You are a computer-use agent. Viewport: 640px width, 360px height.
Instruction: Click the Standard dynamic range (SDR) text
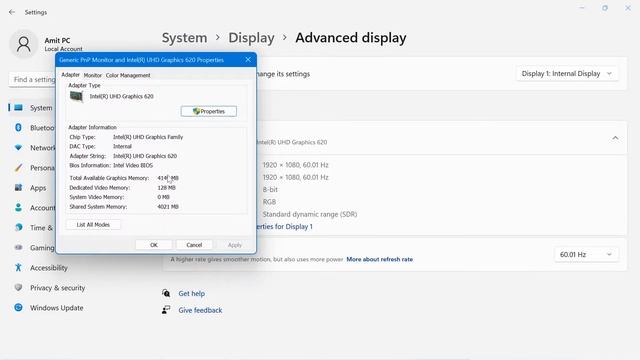click(x=310, y=214)
